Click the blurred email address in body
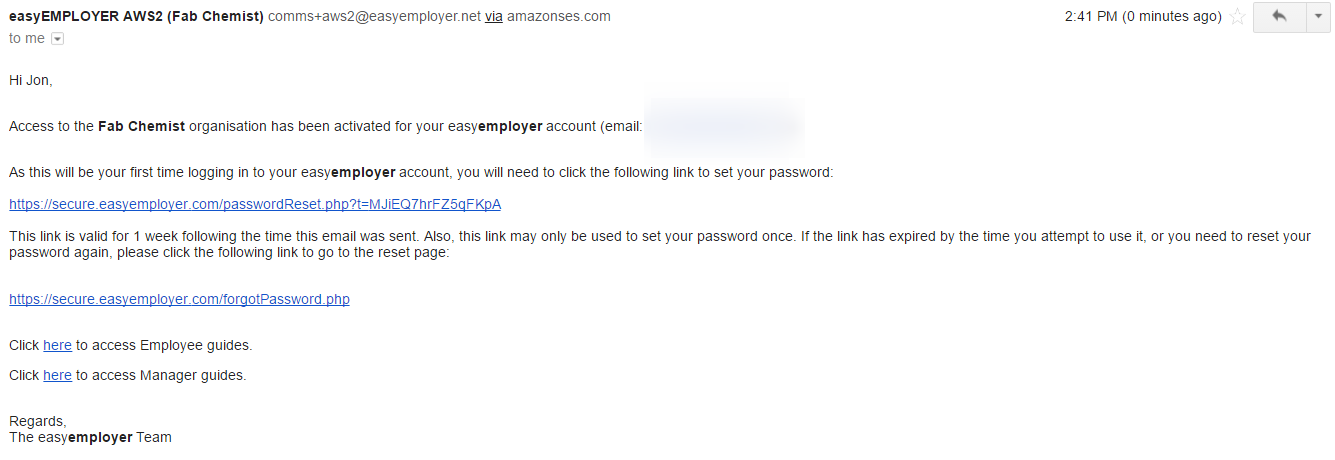Screen dimensions: 1335x460 (723, 127)
